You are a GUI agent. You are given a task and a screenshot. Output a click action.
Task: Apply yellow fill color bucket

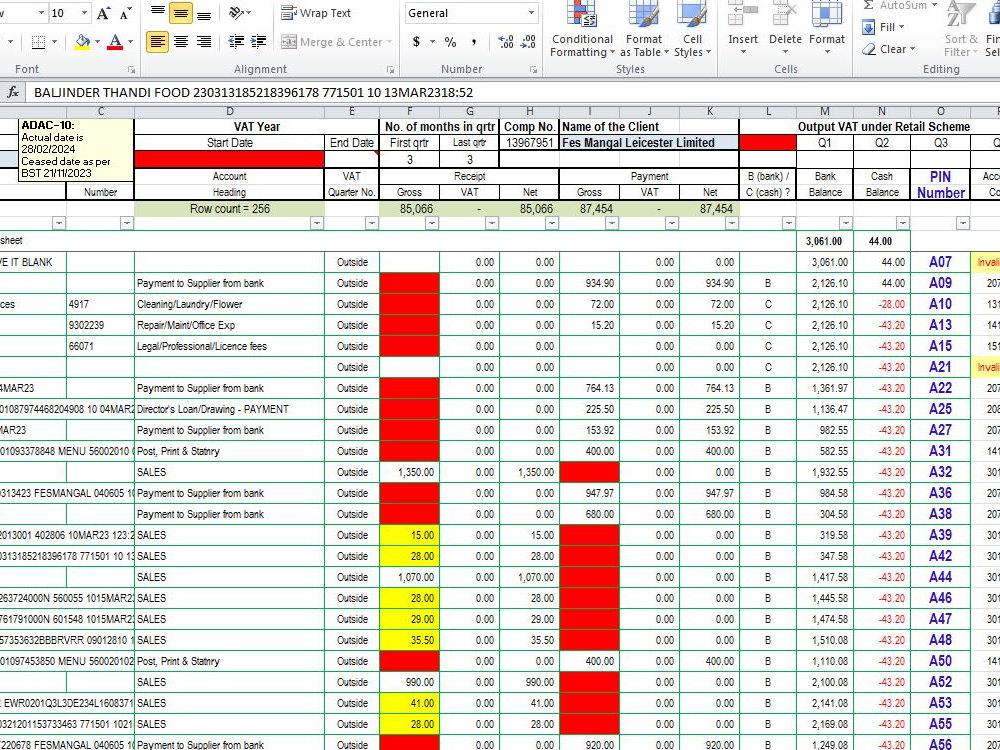pos(82,42)
